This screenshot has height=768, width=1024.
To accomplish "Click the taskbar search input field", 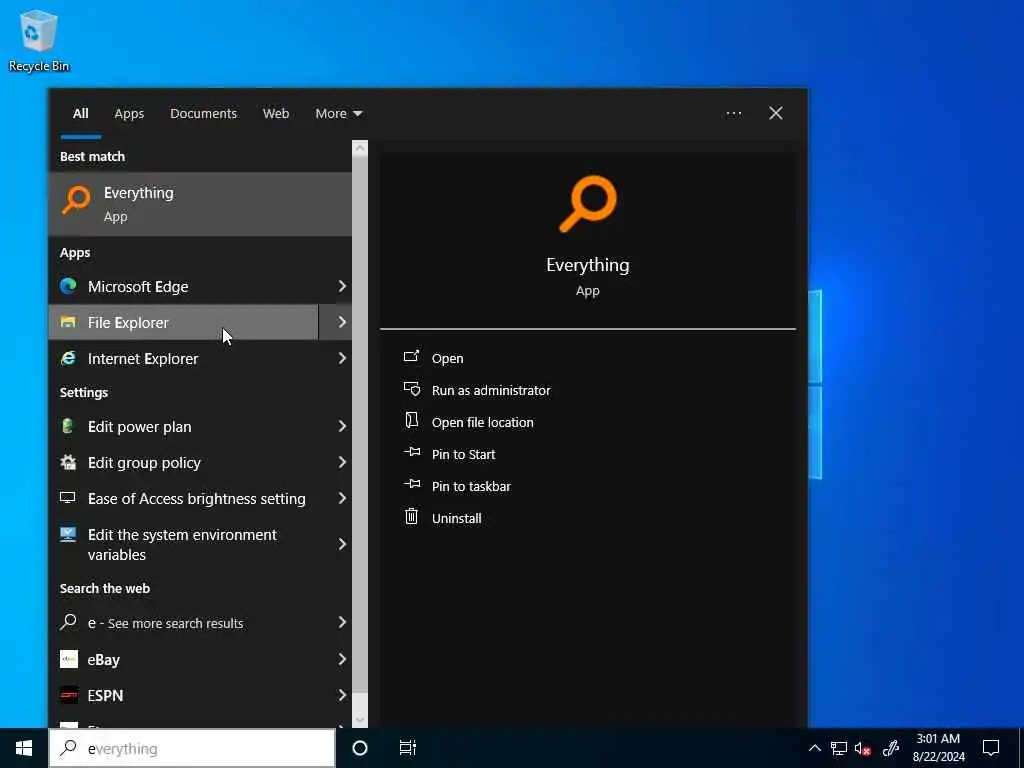I will tap(193, 748).
